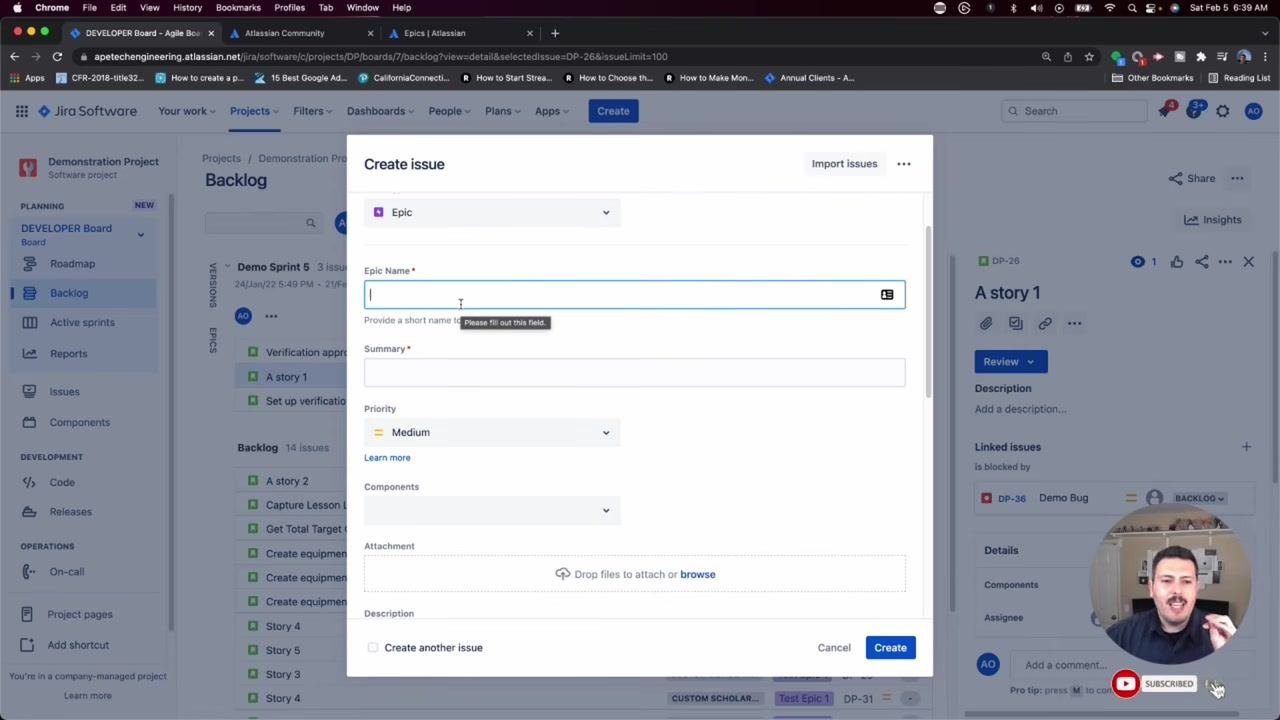The height and width of the screenshot is (720, 1280).
Task: Open the more options ellipsis in Create issue dialog
Action: [x=904, y=164]
